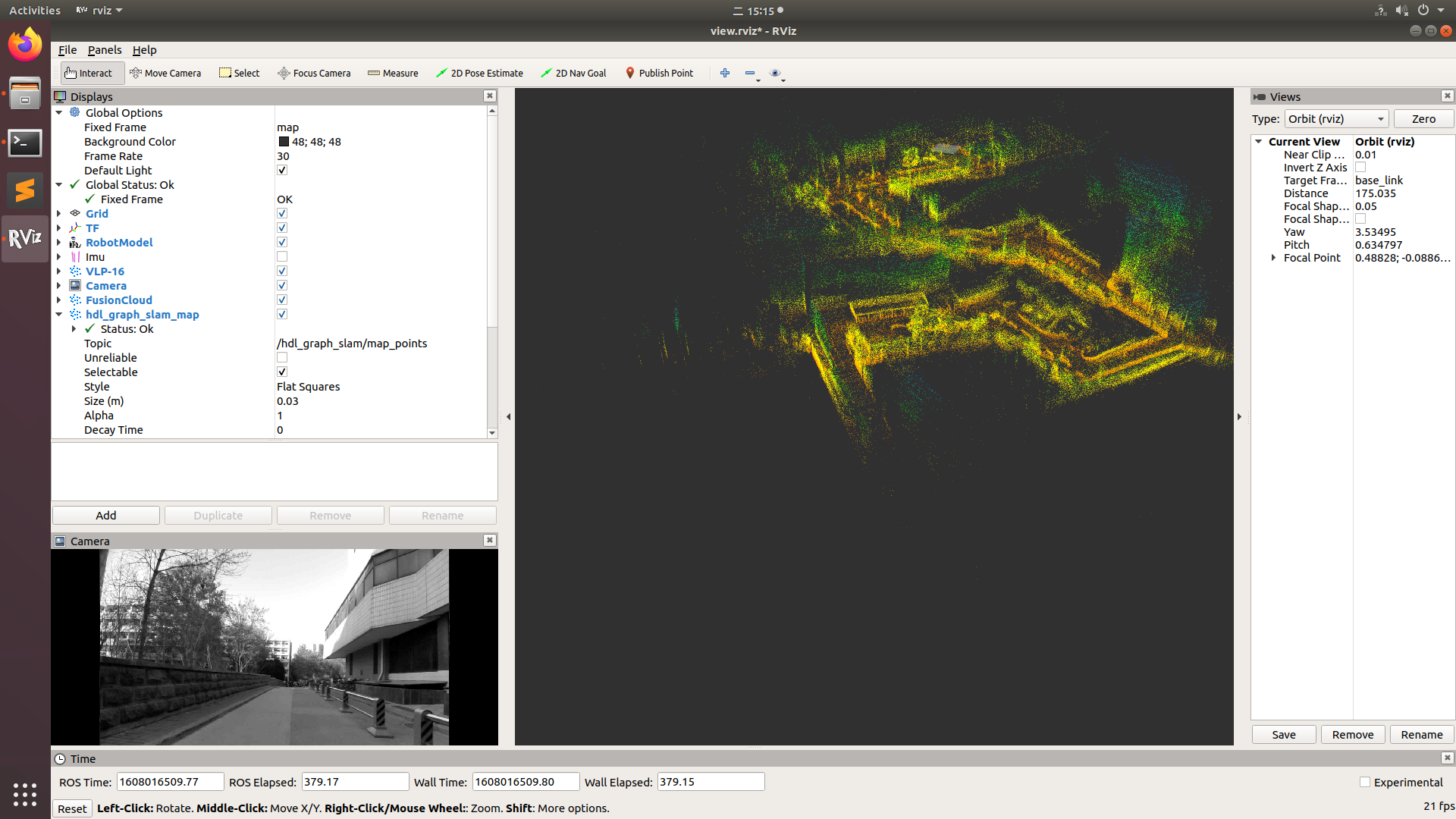Click the eye toolbar options icon
The image size is (1456, 819).
pos(775,73)
